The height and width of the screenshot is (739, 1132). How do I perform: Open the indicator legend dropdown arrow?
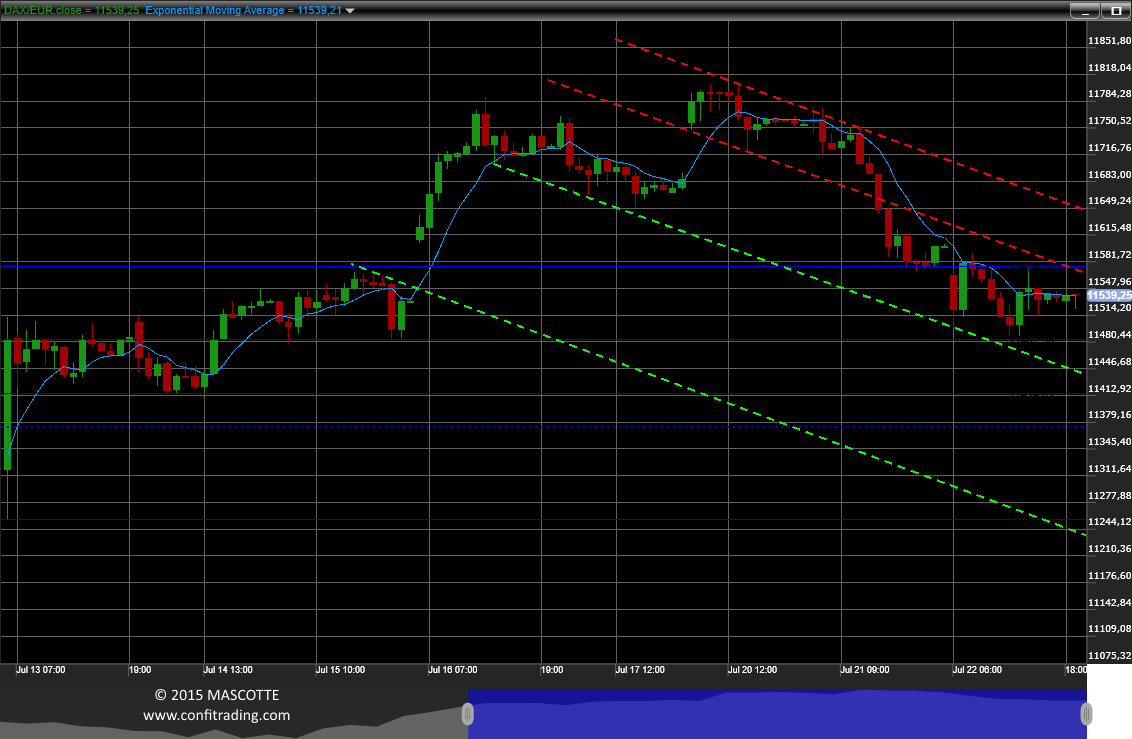(350, 11)
